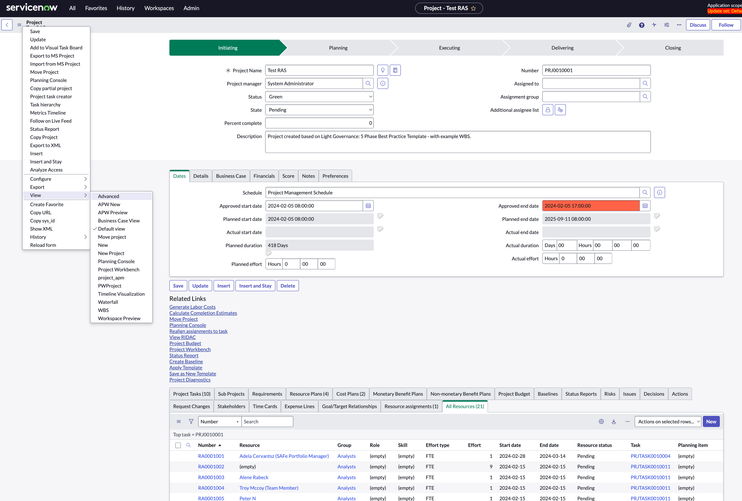Choose Advanced from the View submenu
The image size is (742, 501).
(122, 196)
